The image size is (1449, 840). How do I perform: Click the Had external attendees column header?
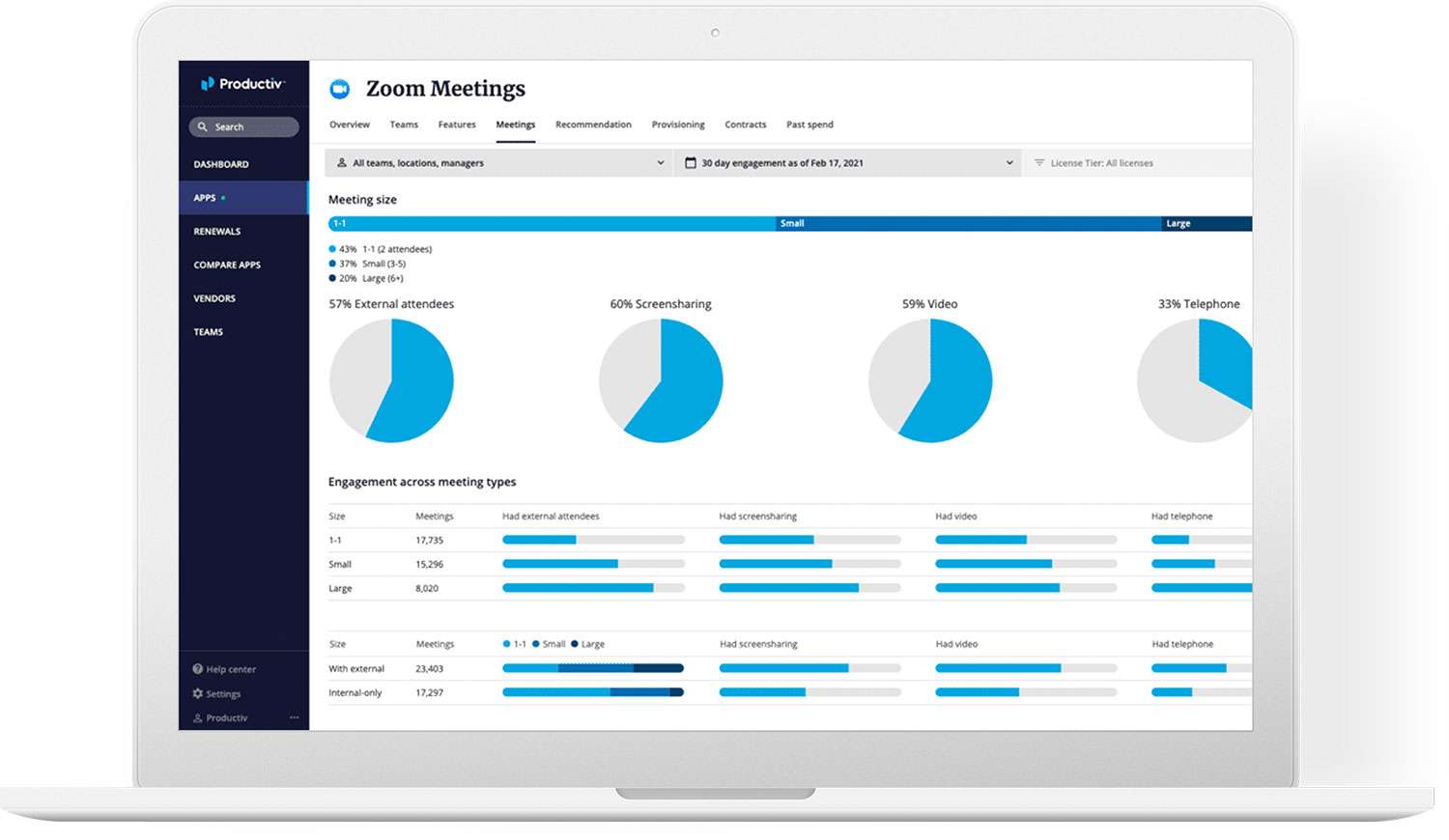[x=551, y=517]
